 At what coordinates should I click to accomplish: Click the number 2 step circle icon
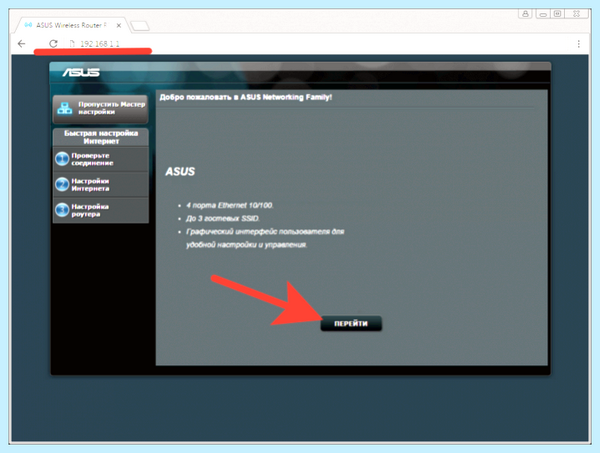62,184
